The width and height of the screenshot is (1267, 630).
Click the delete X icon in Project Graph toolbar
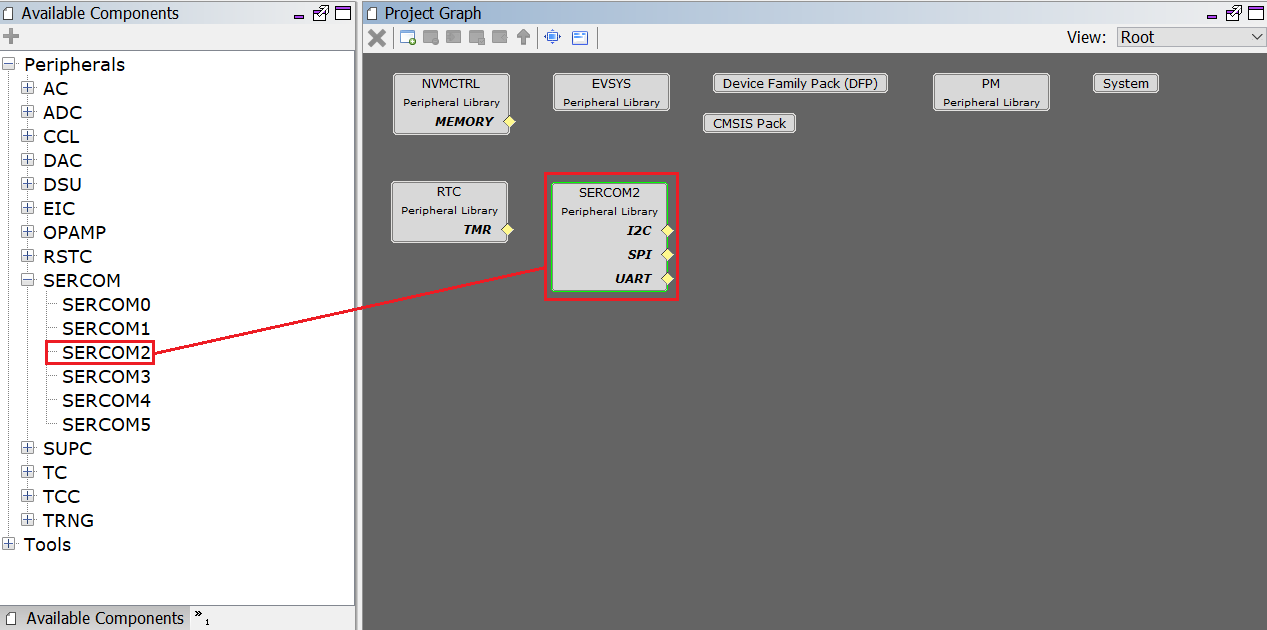(377, 38)
